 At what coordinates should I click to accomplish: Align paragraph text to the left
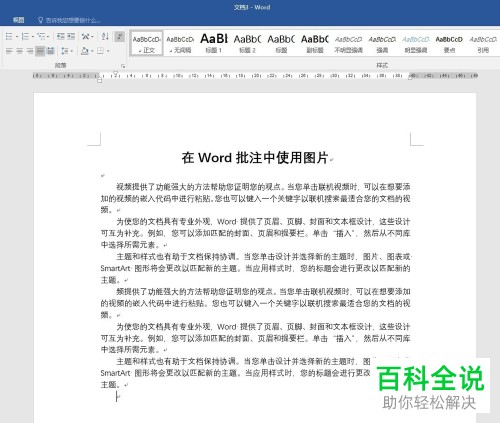pos(9,51)
